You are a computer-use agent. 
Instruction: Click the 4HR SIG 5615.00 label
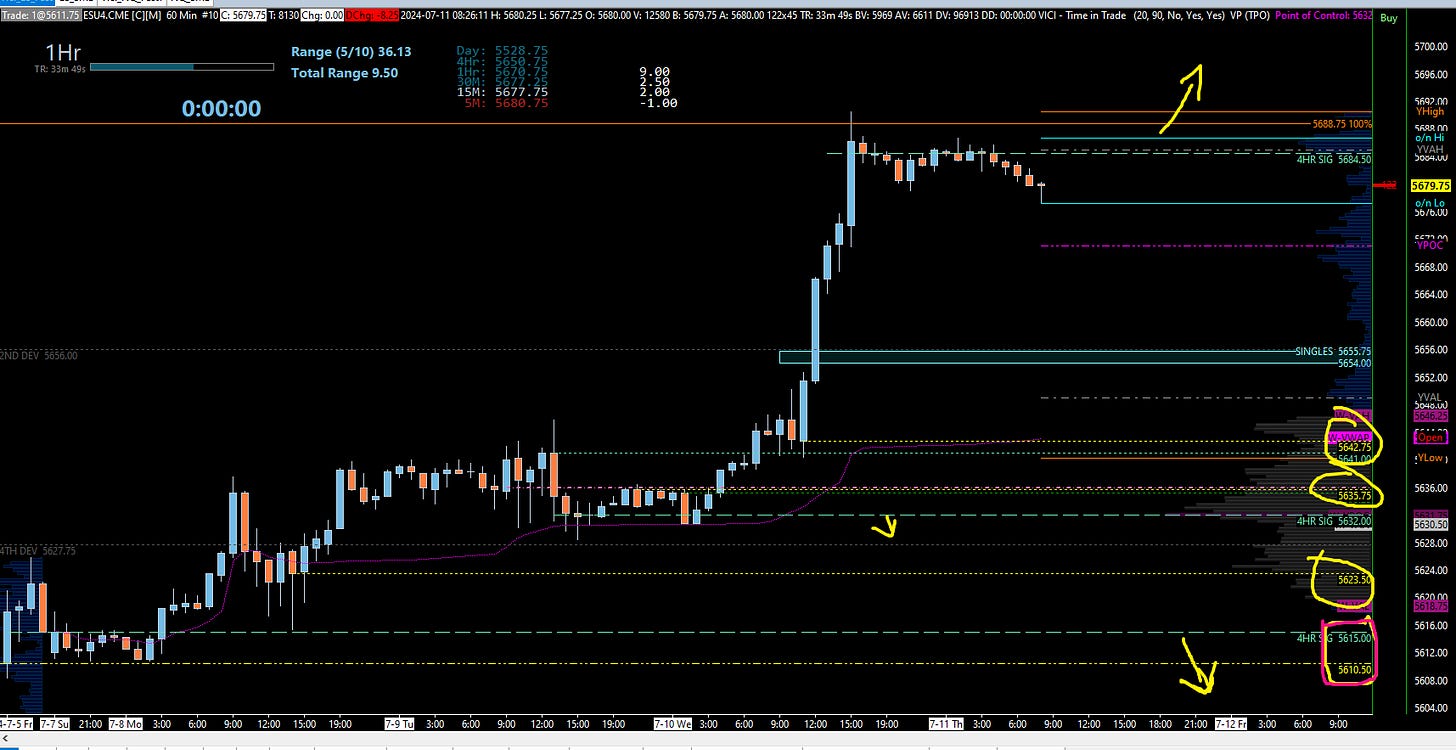pyautogui.click(x=1334, y=638)
